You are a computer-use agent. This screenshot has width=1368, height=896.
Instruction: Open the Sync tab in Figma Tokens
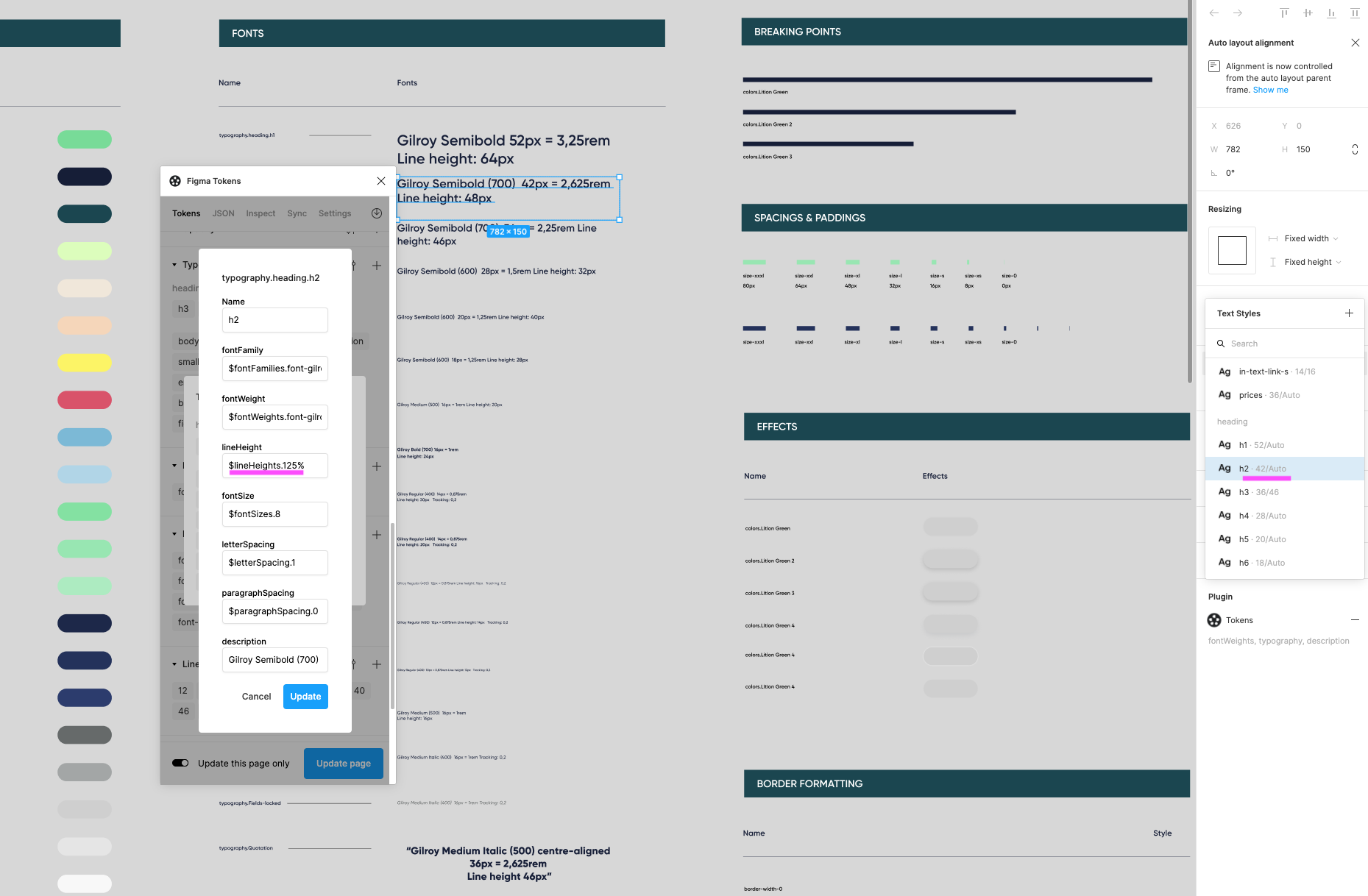297,213
